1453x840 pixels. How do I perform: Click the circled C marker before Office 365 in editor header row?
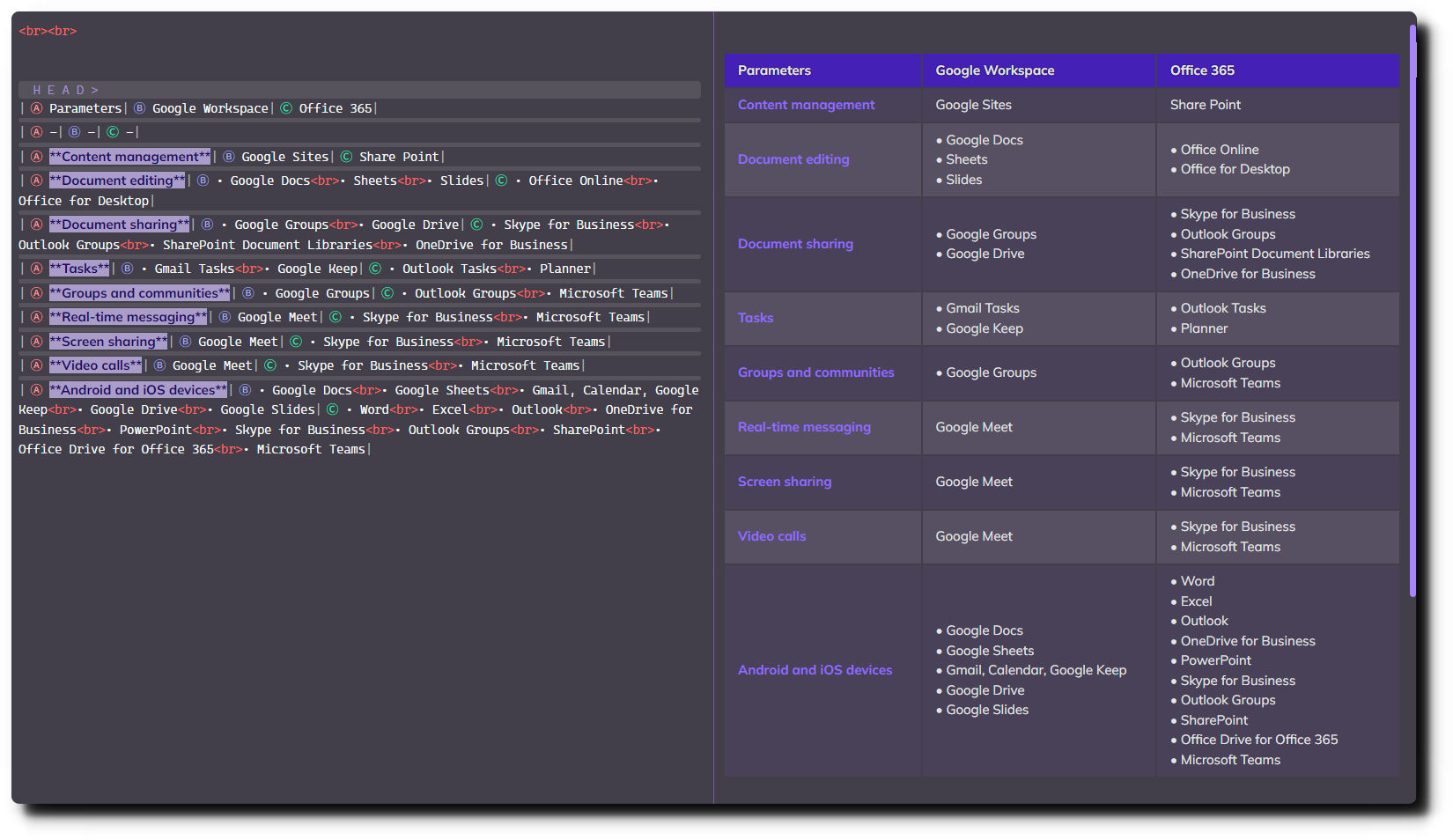pos(286,108)
